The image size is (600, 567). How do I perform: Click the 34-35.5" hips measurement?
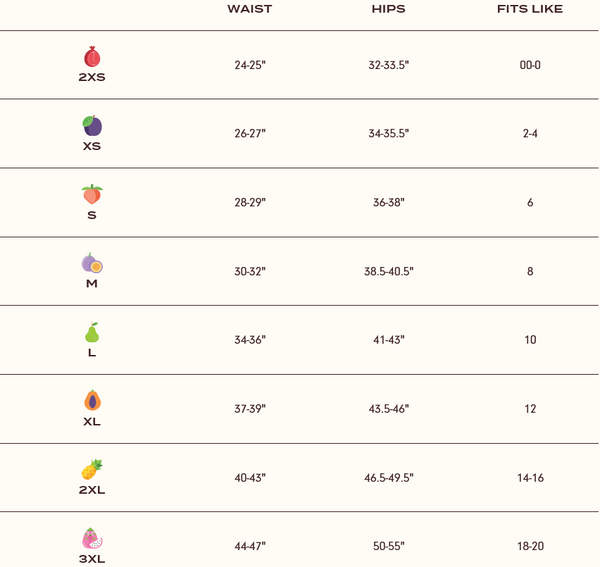tap(388, 133)
